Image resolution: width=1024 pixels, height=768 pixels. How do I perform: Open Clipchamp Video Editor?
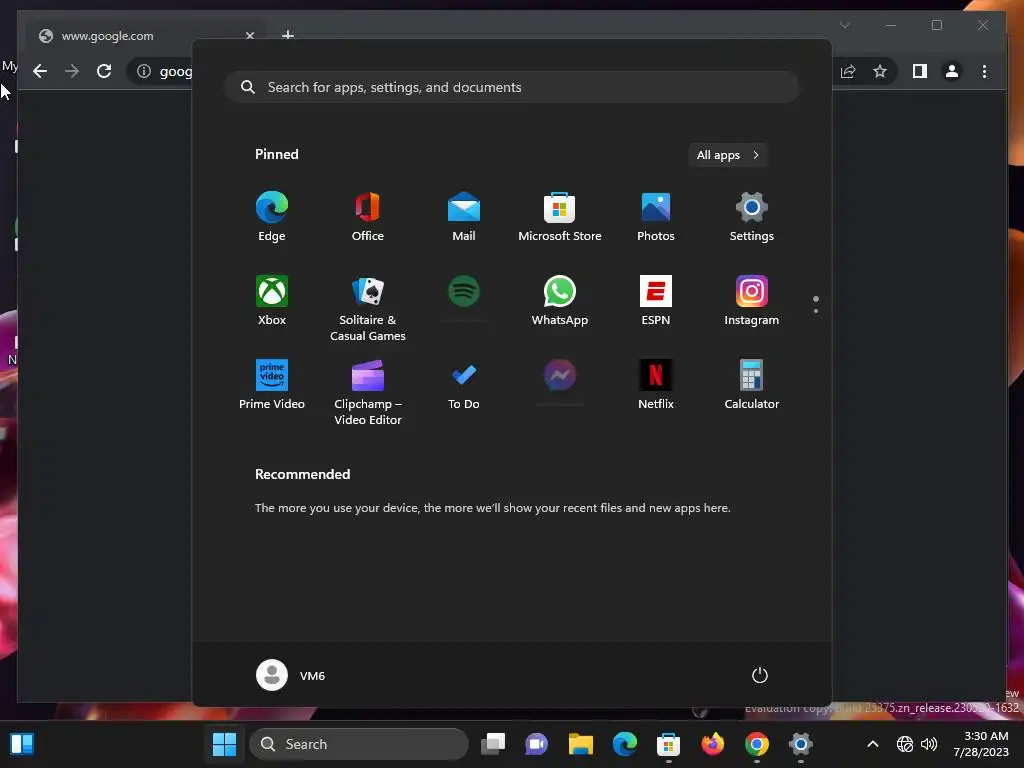(368, 392)
